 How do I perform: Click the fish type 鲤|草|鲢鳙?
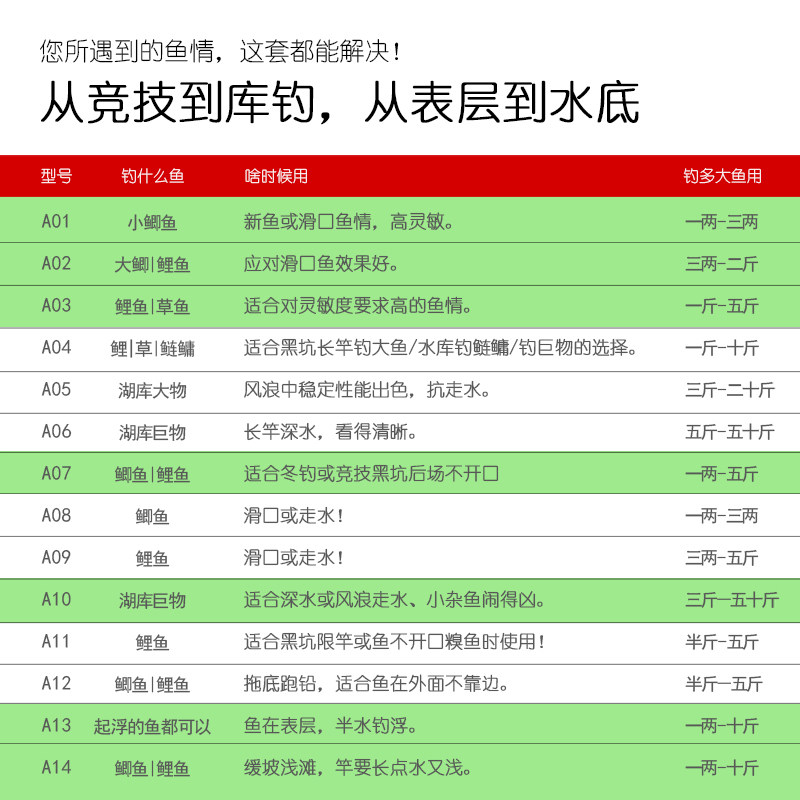click(152, 348)
